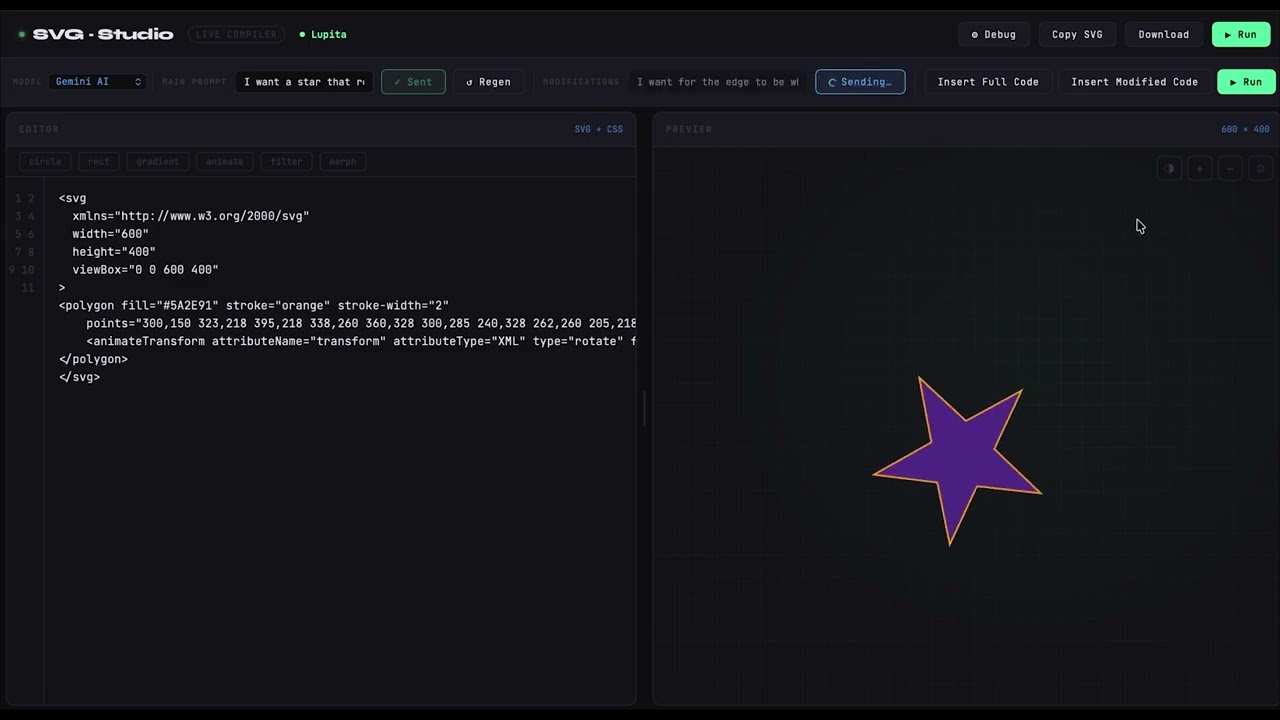
Task: Click the SVG Studio logo
Action: (x=102, y=34)
